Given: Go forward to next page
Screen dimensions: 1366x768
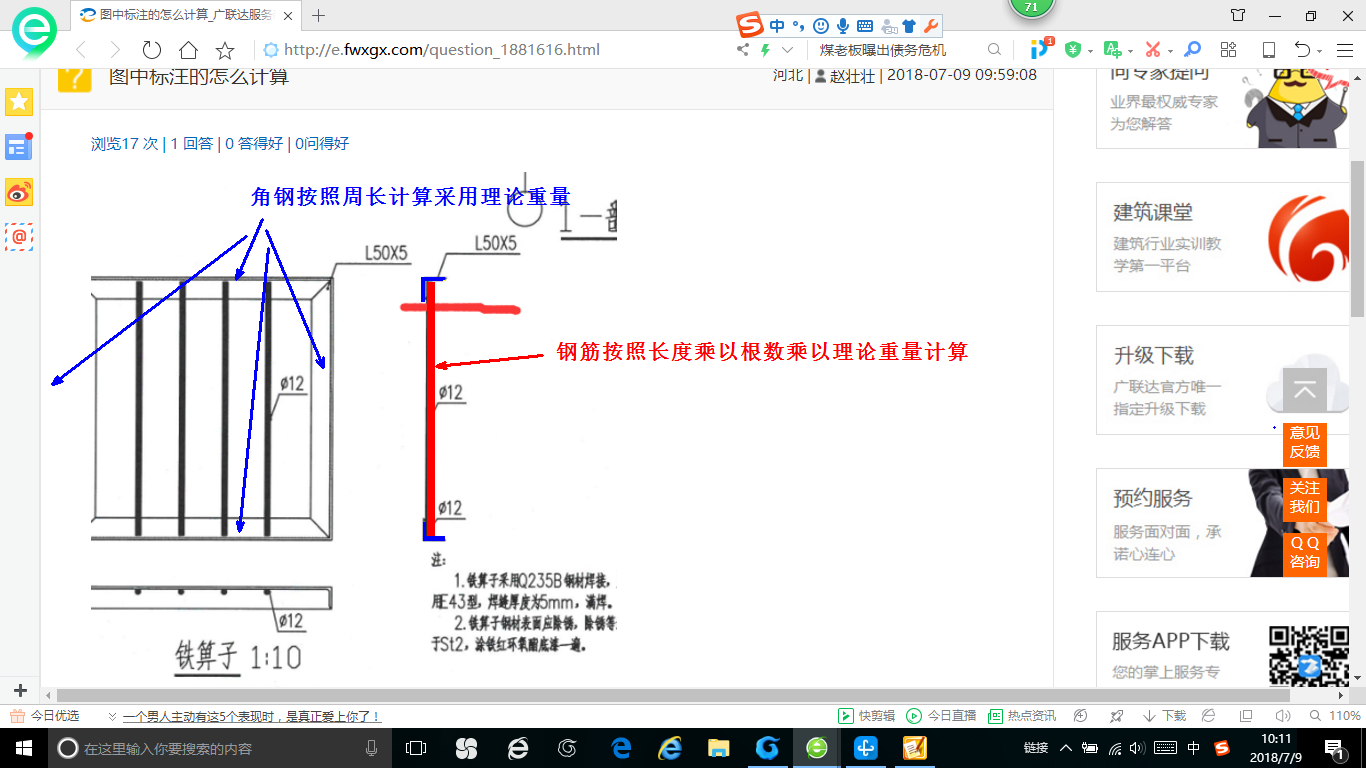Looking at the screenshot, I should pos(115,50).
